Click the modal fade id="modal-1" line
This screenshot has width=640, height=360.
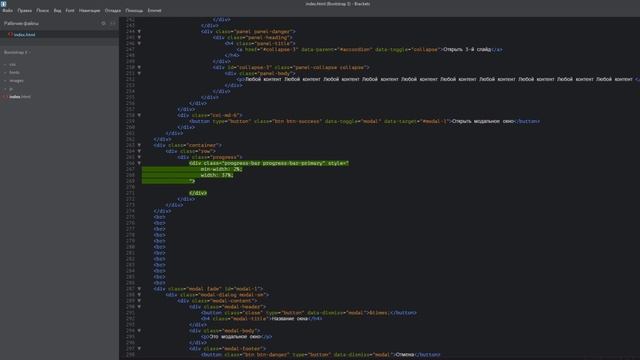click(x=208, y=289)
